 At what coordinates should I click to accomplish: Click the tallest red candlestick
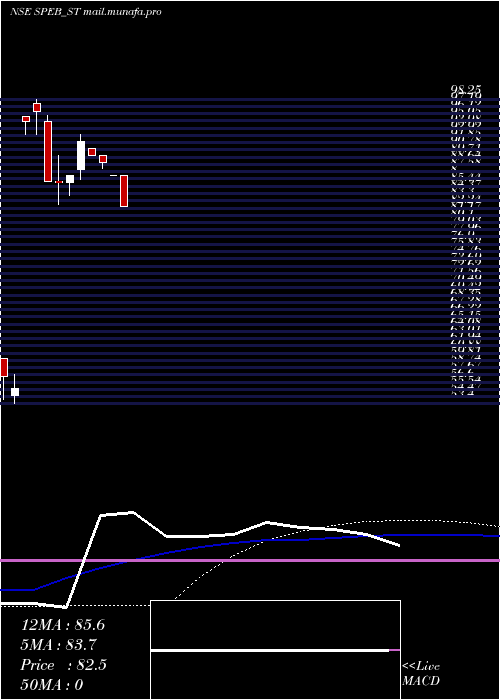pos(48,151)
